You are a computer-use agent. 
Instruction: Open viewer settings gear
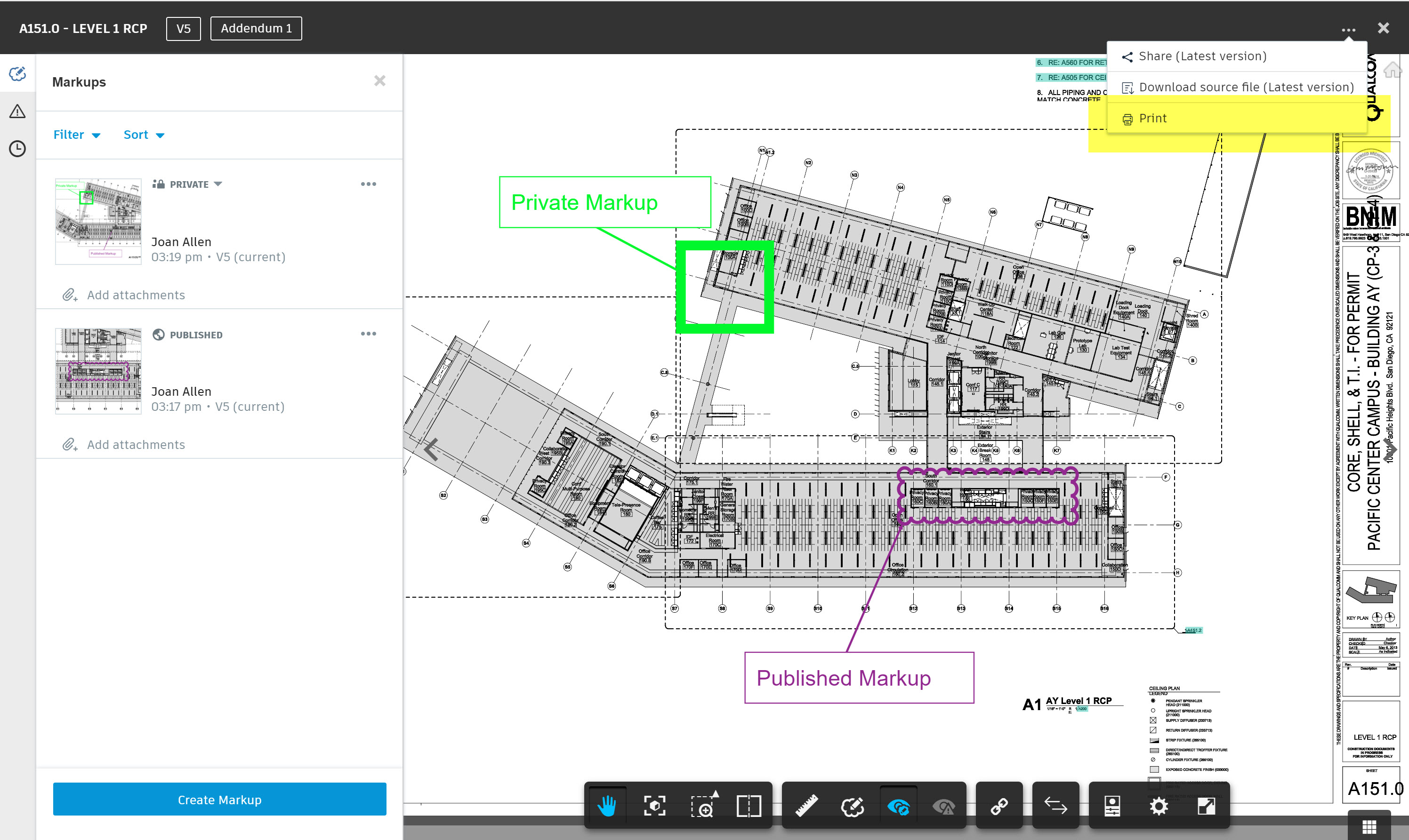click(x=1158, y=806)
